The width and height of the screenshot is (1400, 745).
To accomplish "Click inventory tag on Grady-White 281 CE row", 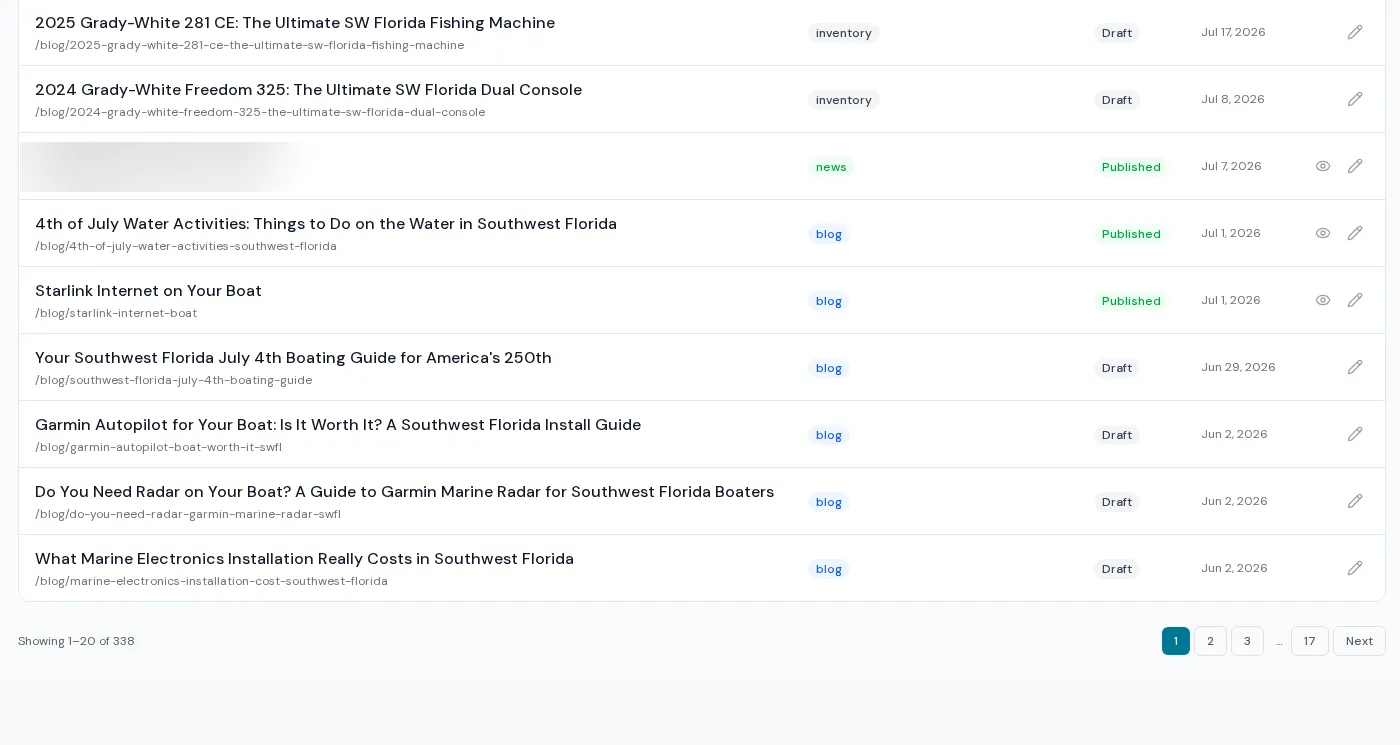I will click(x=844, y=33).
